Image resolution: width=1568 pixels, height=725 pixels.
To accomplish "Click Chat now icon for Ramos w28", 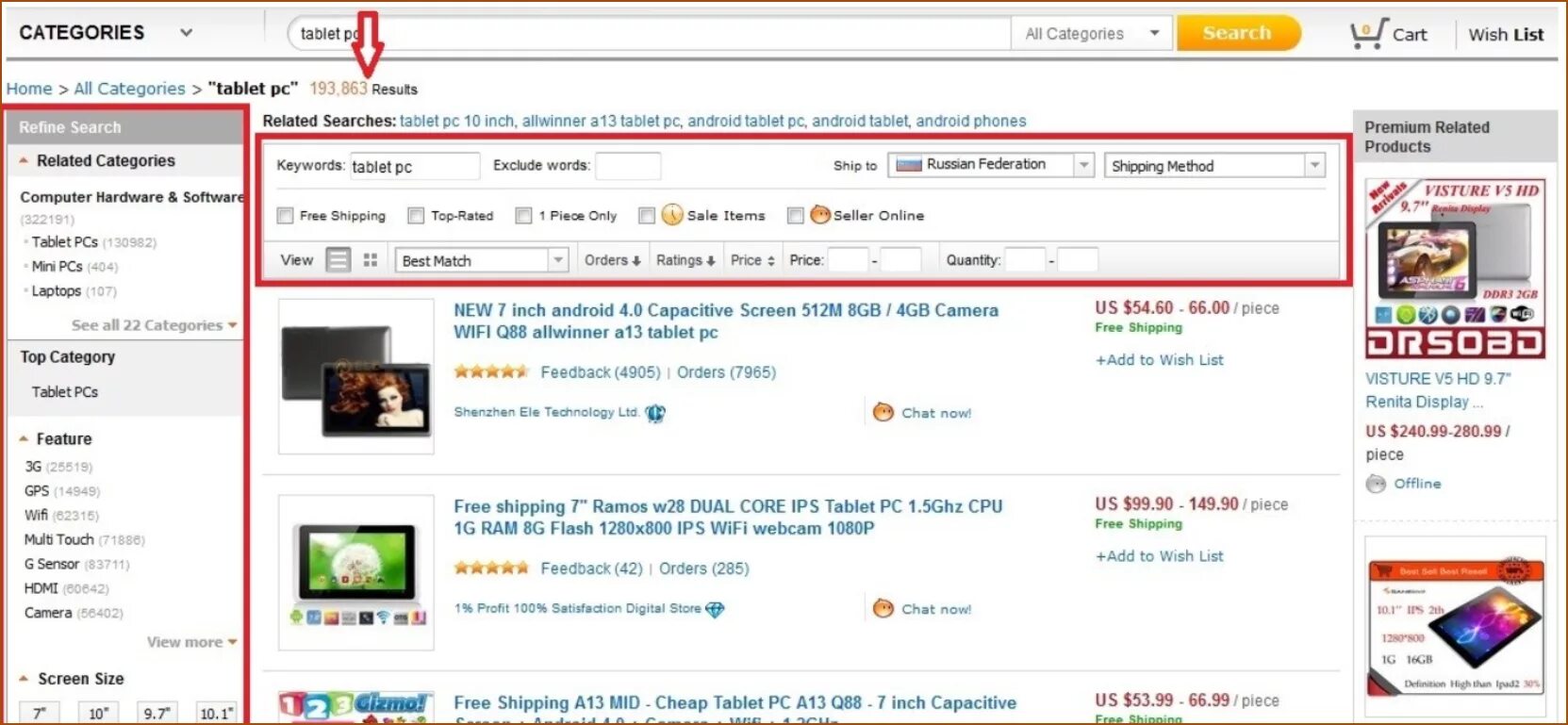I will 883,608.
